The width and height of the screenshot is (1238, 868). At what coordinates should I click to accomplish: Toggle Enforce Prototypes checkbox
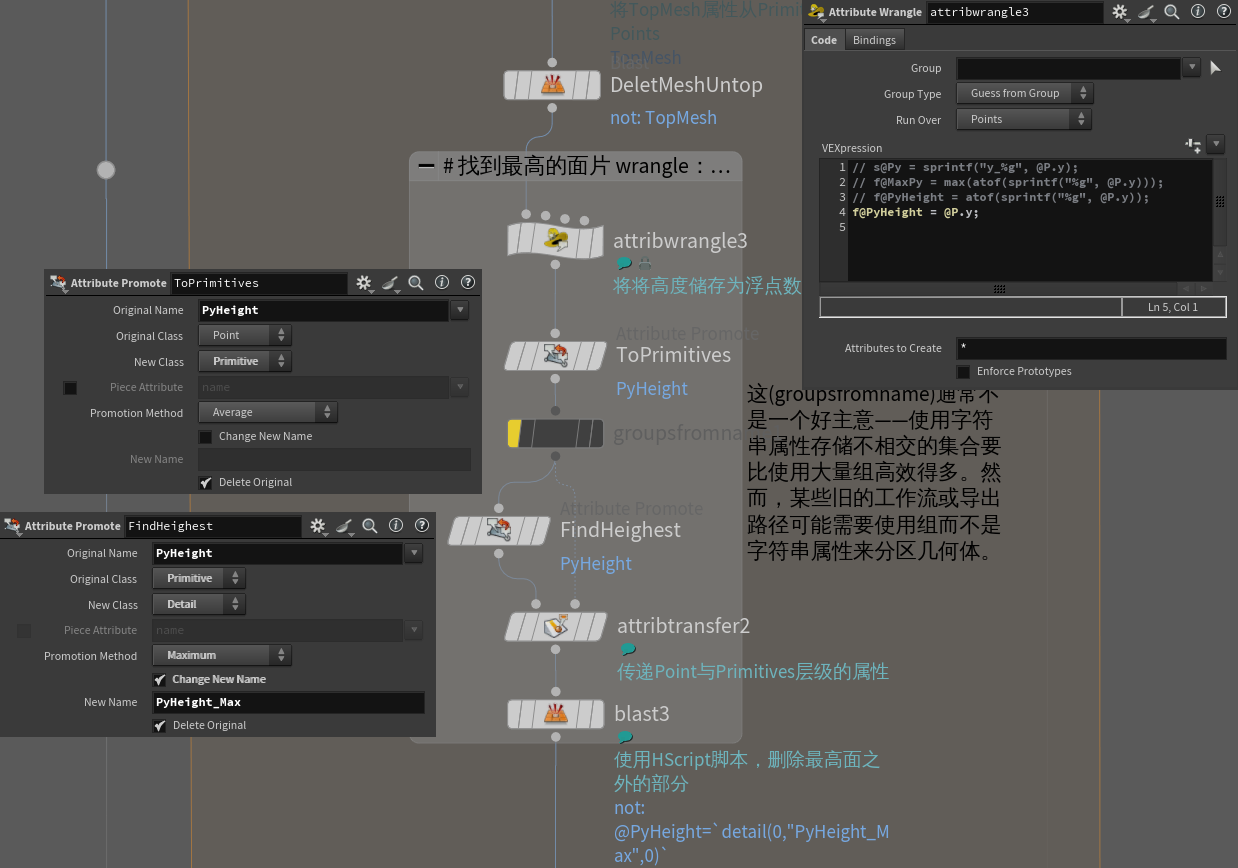(x=964, y=372)
